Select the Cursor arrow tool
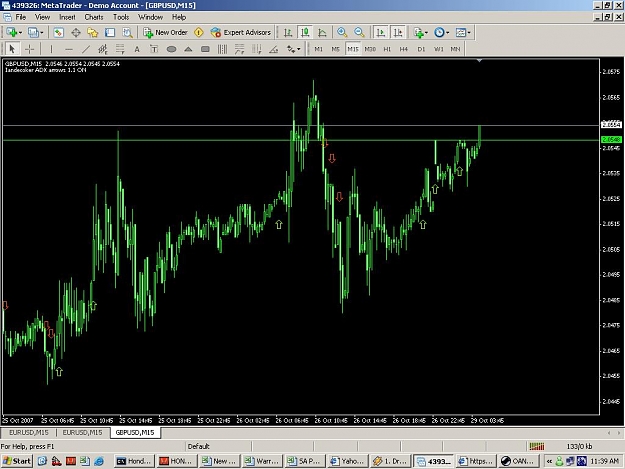 [x=12, y=49]
